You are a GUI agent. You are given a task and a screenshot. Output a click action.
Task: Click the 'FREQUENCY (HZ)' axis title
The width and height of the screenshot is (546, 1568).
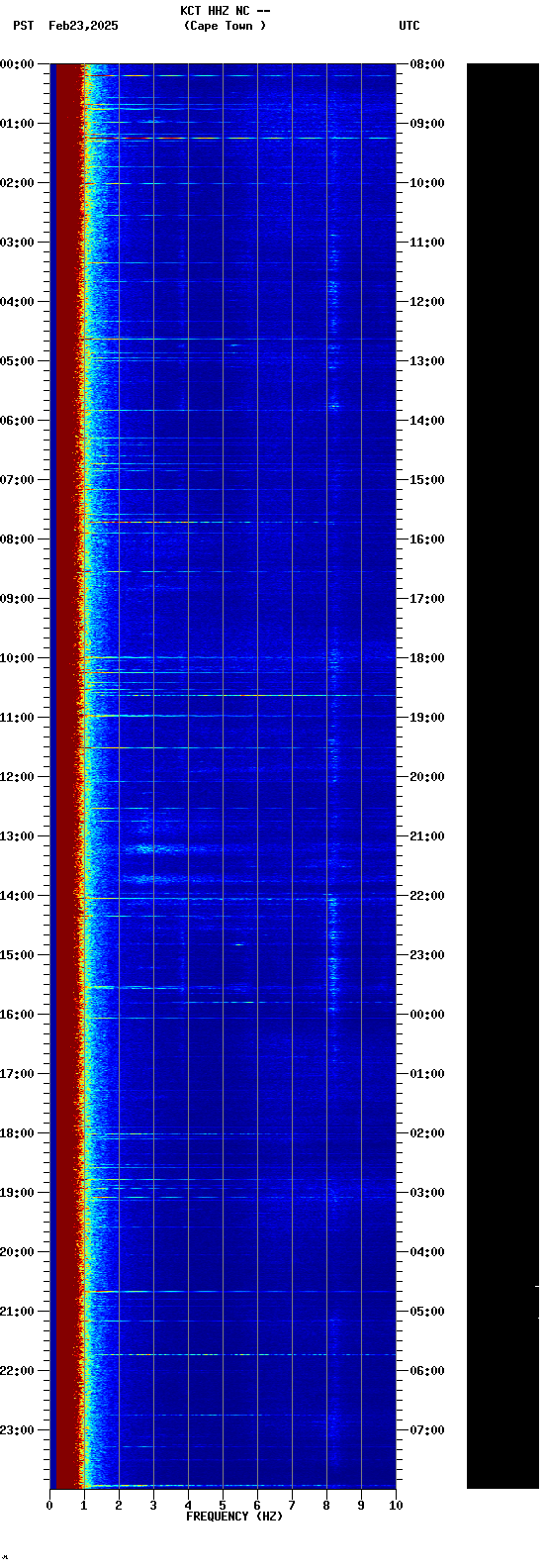click(x=234, y=1517)
